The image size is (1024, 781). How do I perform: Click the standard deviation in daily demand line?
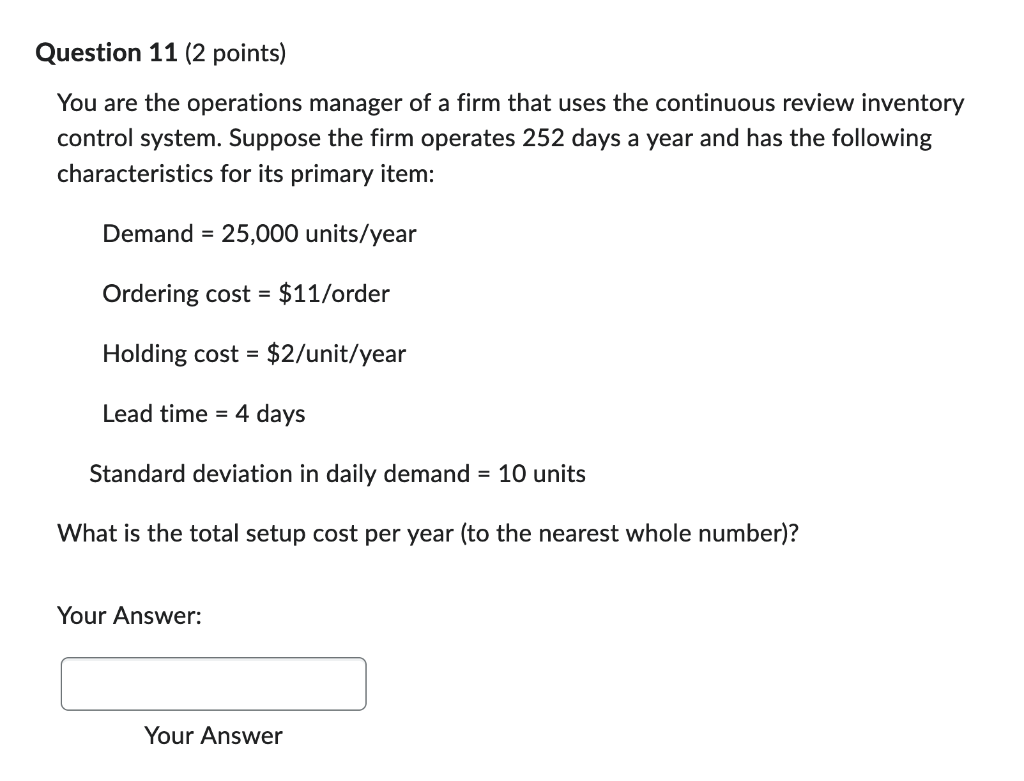pyautogui.click(x=337, y=474)
